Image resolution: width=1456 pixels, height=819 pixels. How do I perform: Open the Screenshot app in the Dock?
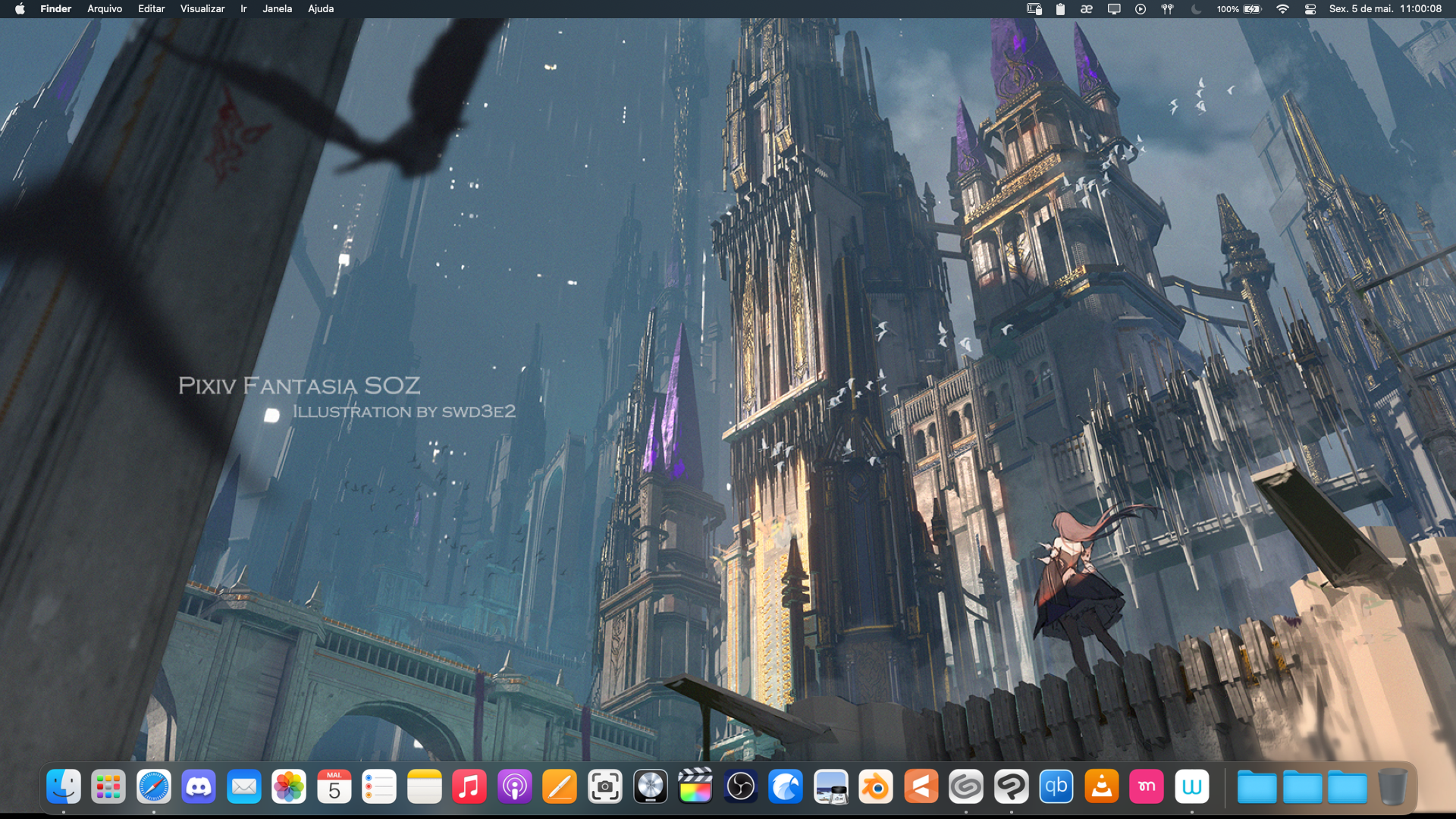(x=605, y=787)
